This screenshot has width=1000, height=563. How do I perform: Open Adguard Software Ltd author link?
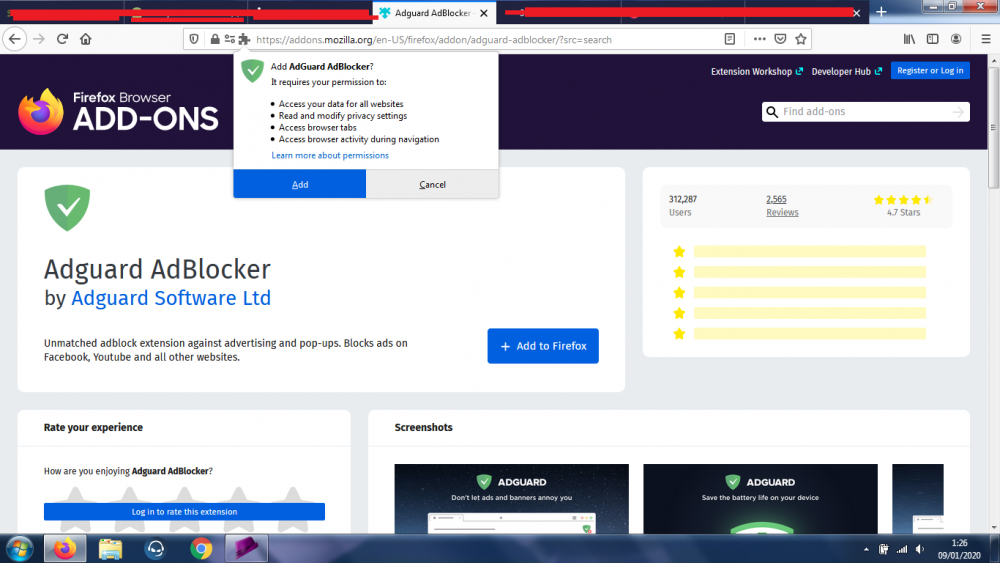pyautogui.click(x=171, y=298)
